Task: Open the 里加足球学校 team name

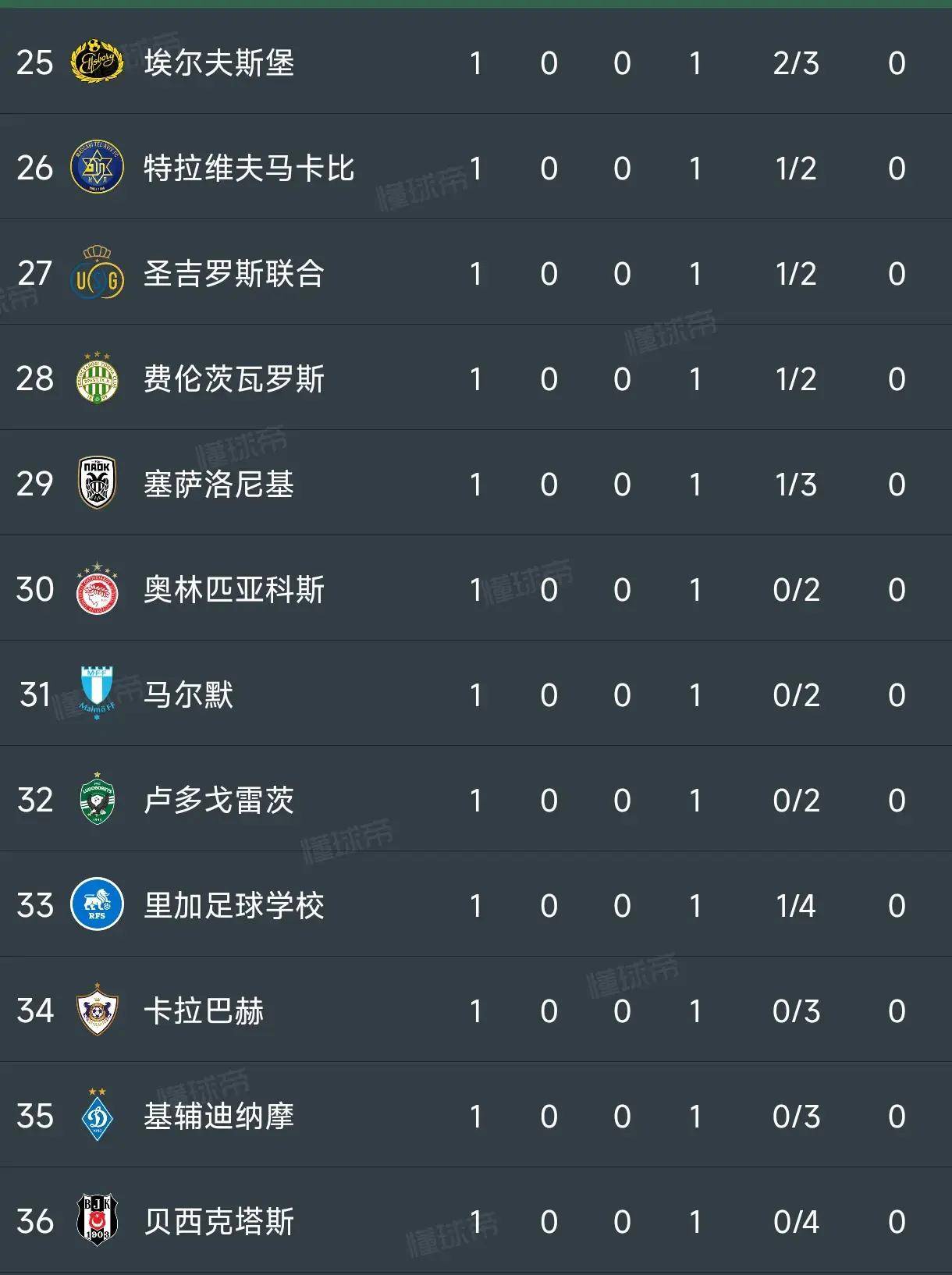Action: [233, 906]
